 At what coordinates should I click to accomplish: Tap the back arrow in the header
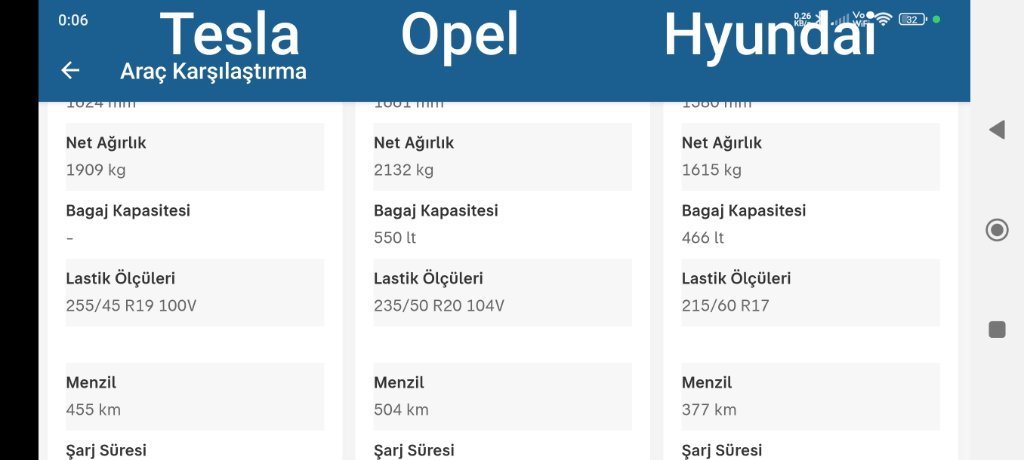70,70
